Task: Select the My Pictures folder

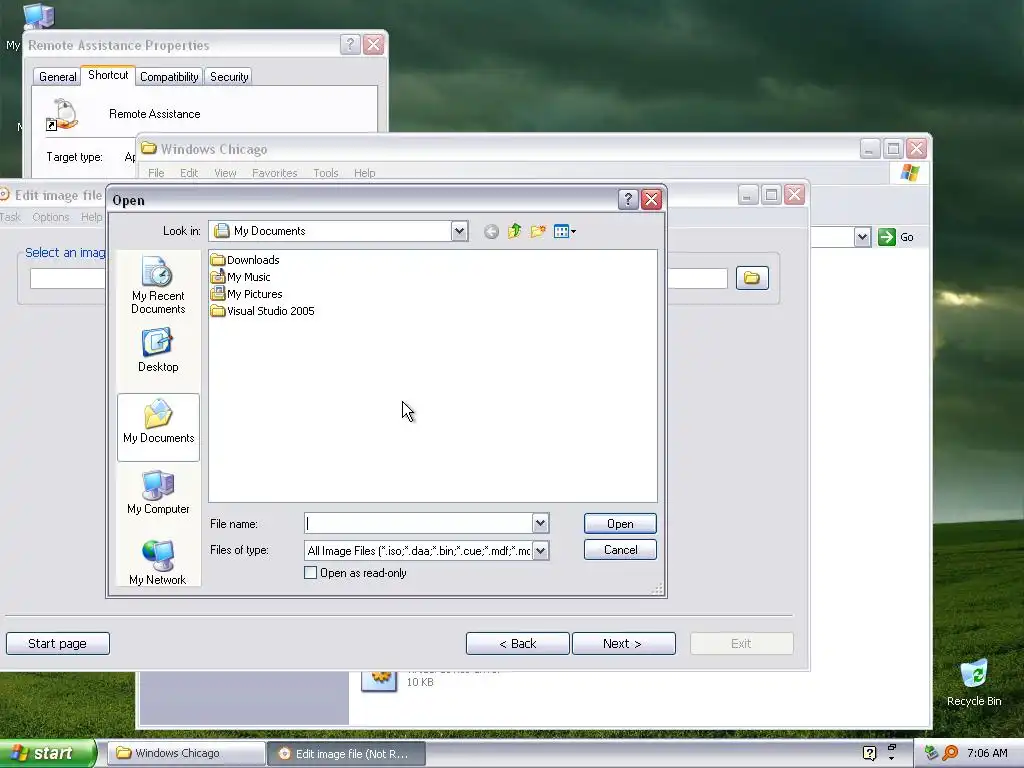Action: tap(246, 294)
